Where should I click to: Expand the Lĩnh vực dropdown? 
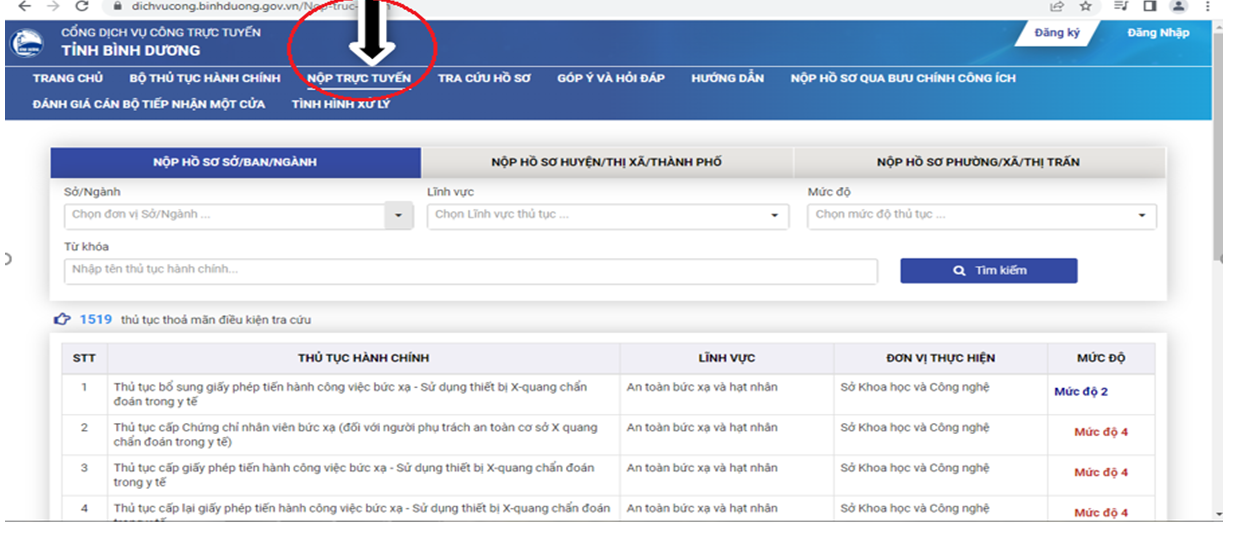click(x=773, y=215)
